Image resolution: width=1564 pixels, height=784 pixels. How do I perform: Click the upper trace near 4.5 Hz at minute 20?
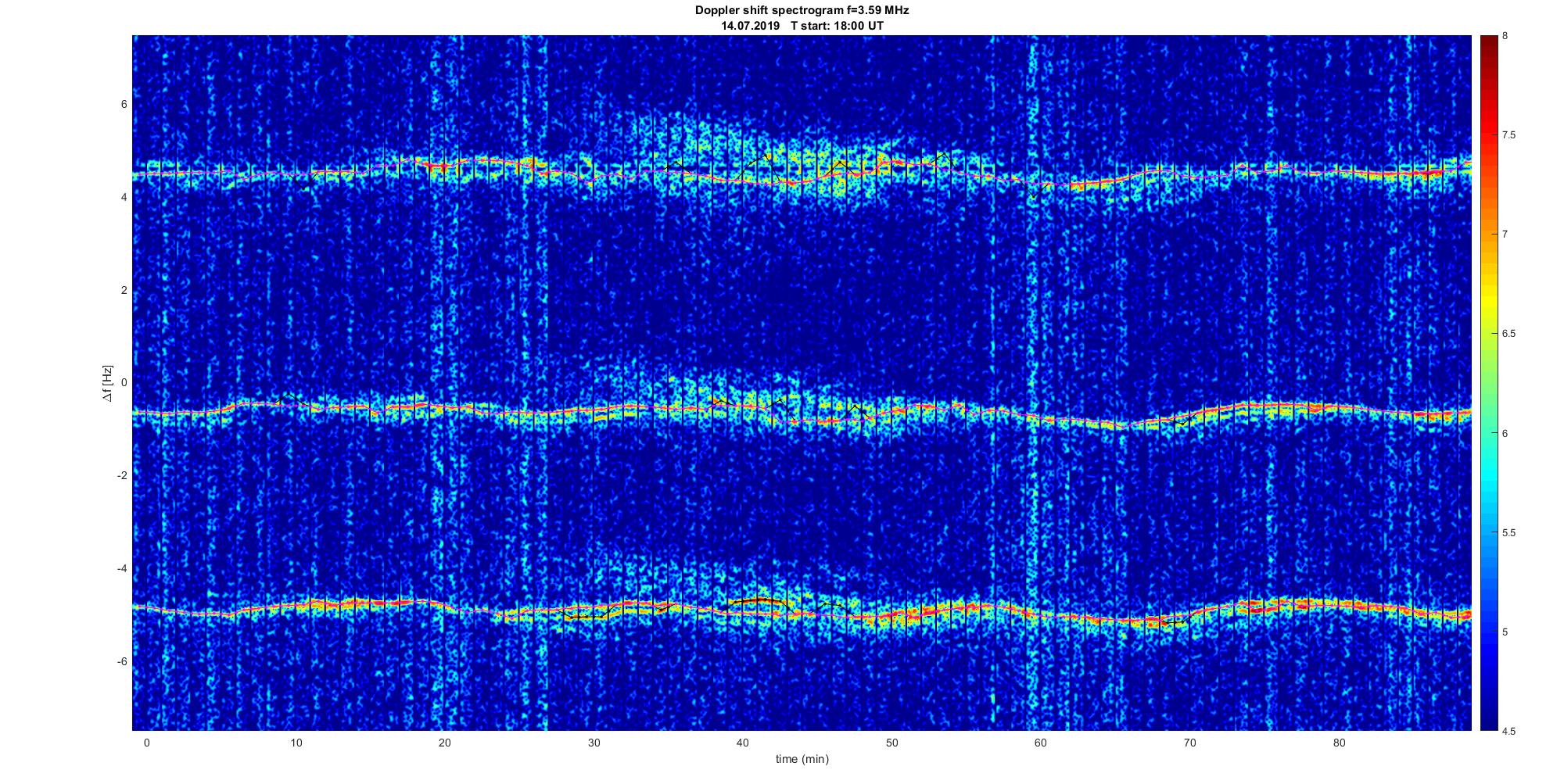(445, 166)
